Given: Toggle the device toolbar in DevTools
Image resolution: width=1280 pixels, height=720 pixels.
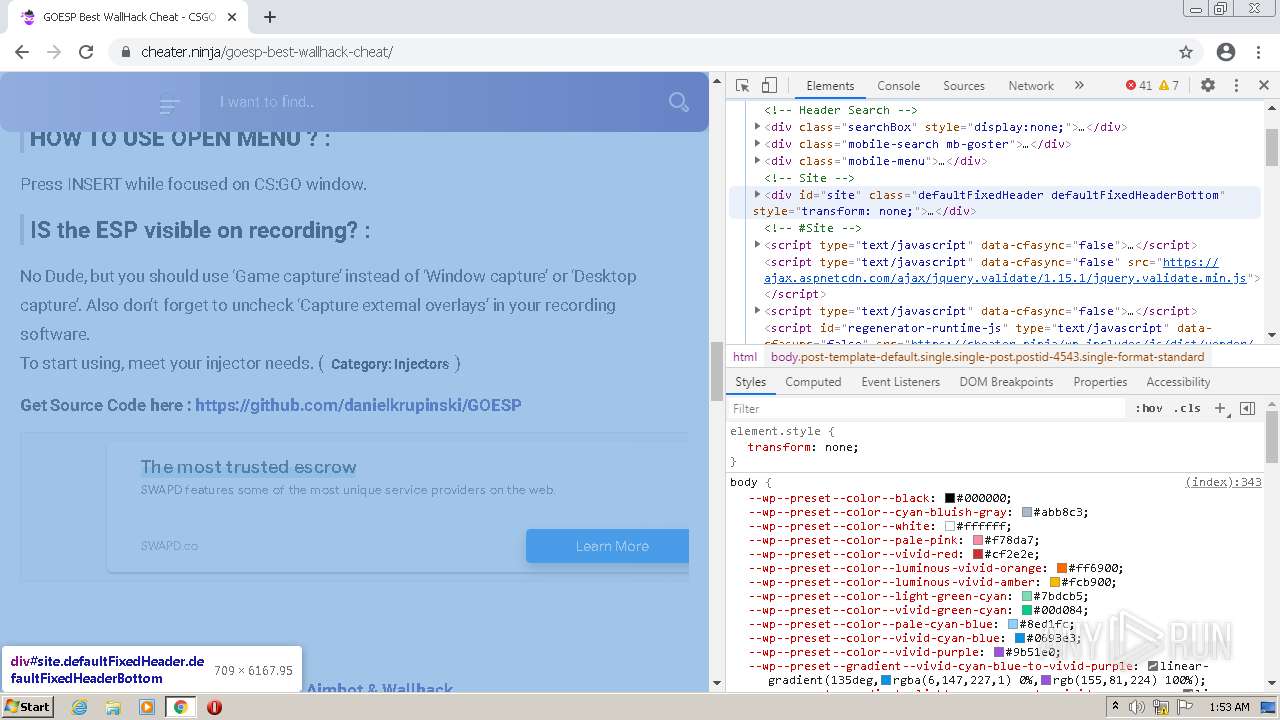Looking at the screenshot, I should [x=769, y=86].
